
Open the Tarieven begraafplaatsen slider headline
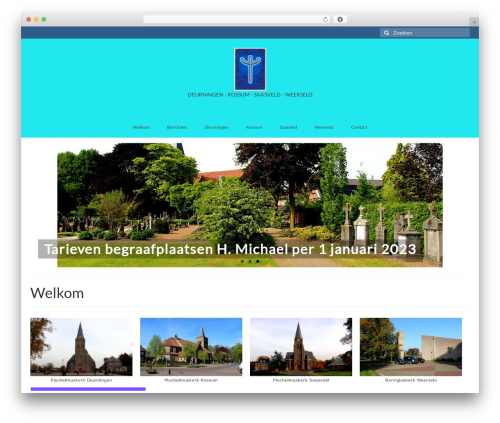tap(230, 249)
